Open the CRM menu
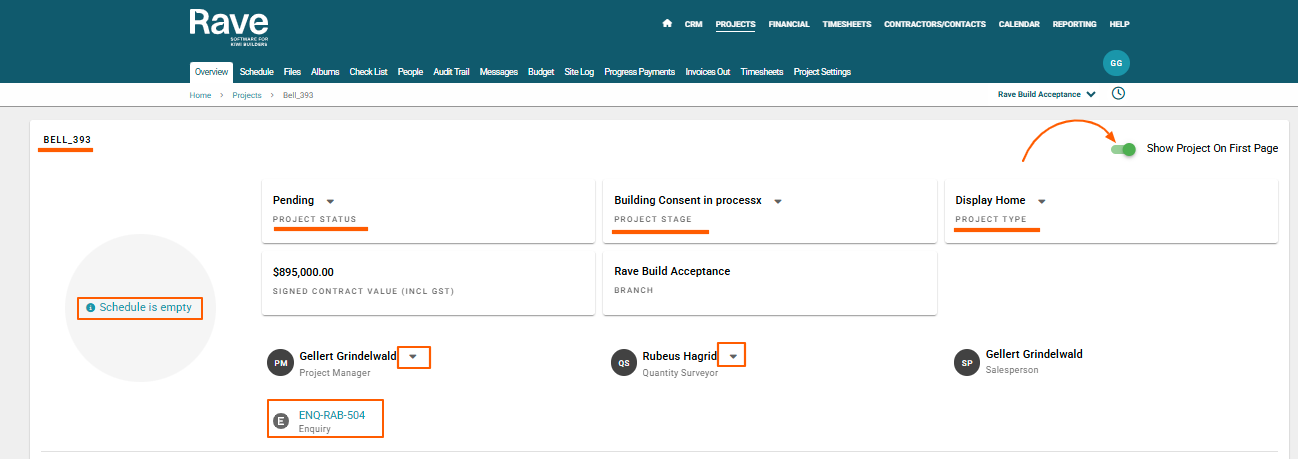The image size is (1298, 459). click(x=693, y=24)
